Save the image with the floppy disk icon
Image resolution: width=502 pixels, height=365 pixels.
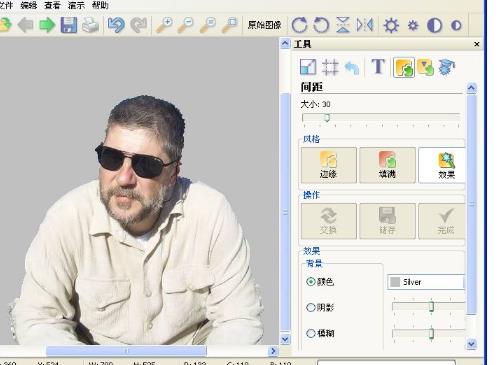click(x=69, y=25)
